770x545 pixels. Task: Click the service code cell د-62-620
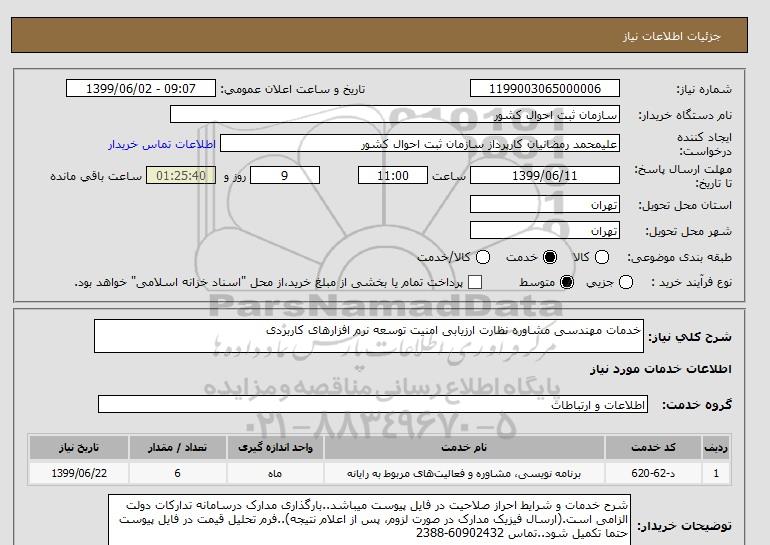click(x=653, y=473)
